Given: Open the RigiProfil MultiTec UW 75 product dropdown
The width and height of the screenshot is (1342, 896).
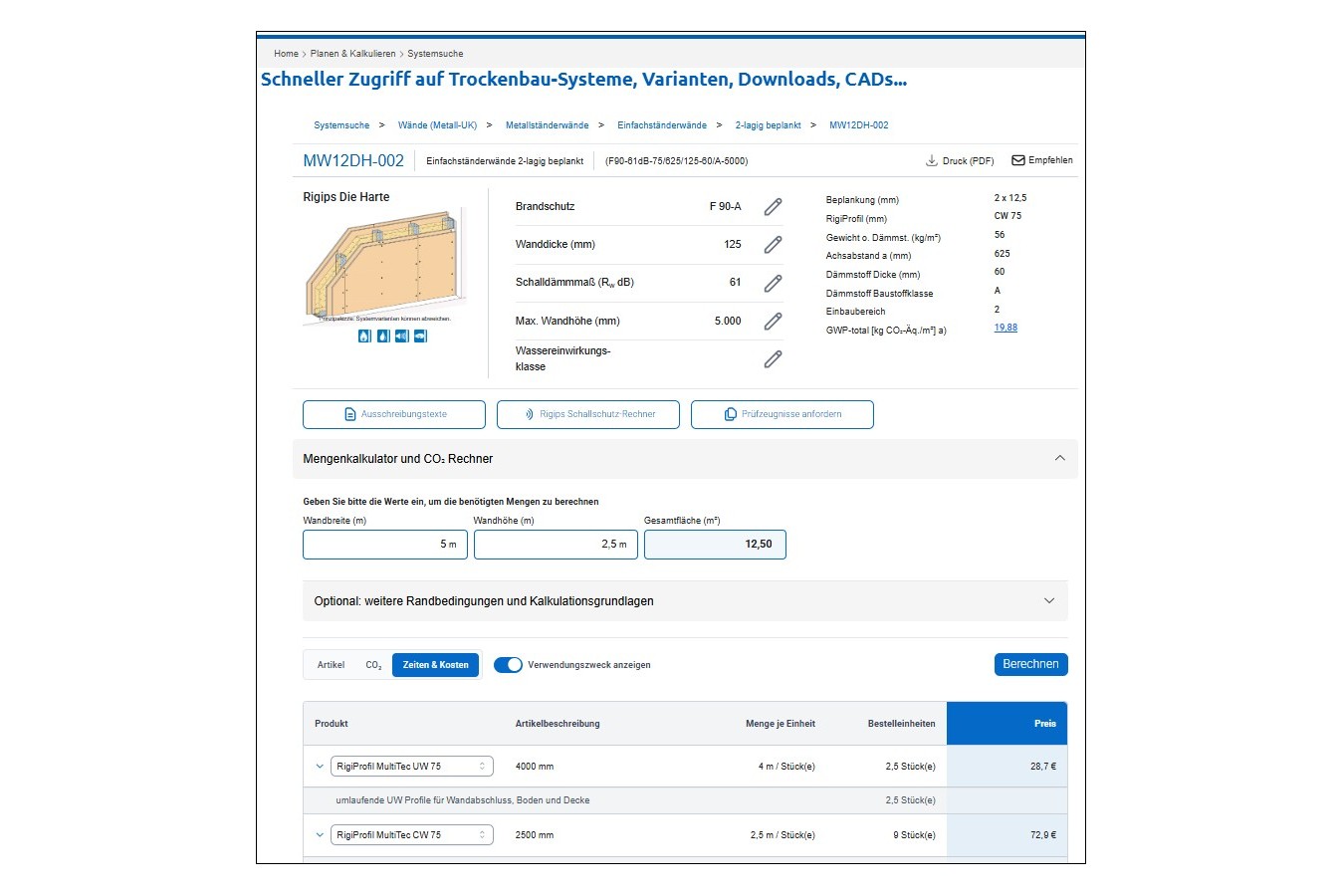Looking at the screenshot, I should (412, 767).
